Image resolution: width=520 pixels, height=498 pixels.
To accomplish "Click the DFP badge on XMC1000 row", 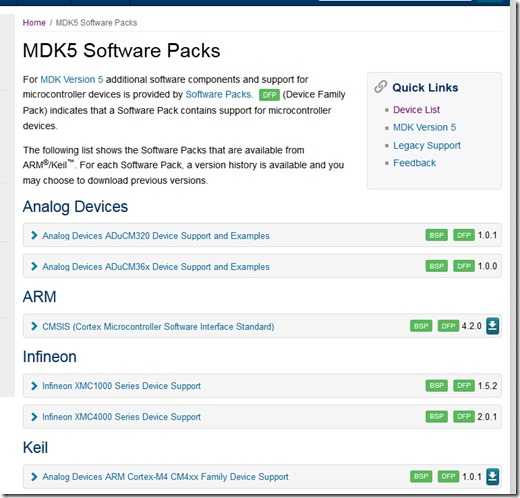I will pyautogui.click(x=464, y=386).
